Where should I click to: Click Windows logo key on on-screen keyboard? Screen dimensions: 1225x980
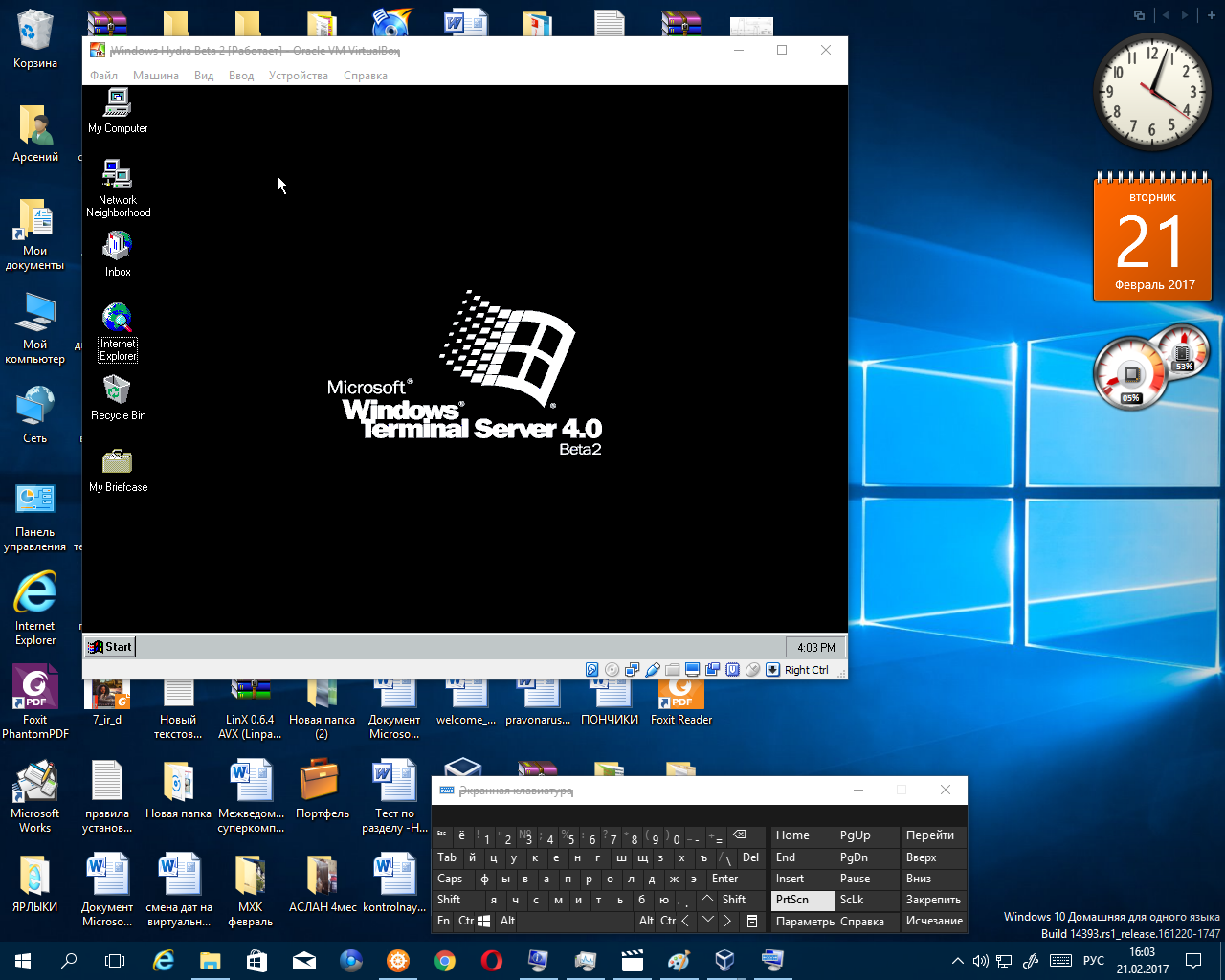484,921
